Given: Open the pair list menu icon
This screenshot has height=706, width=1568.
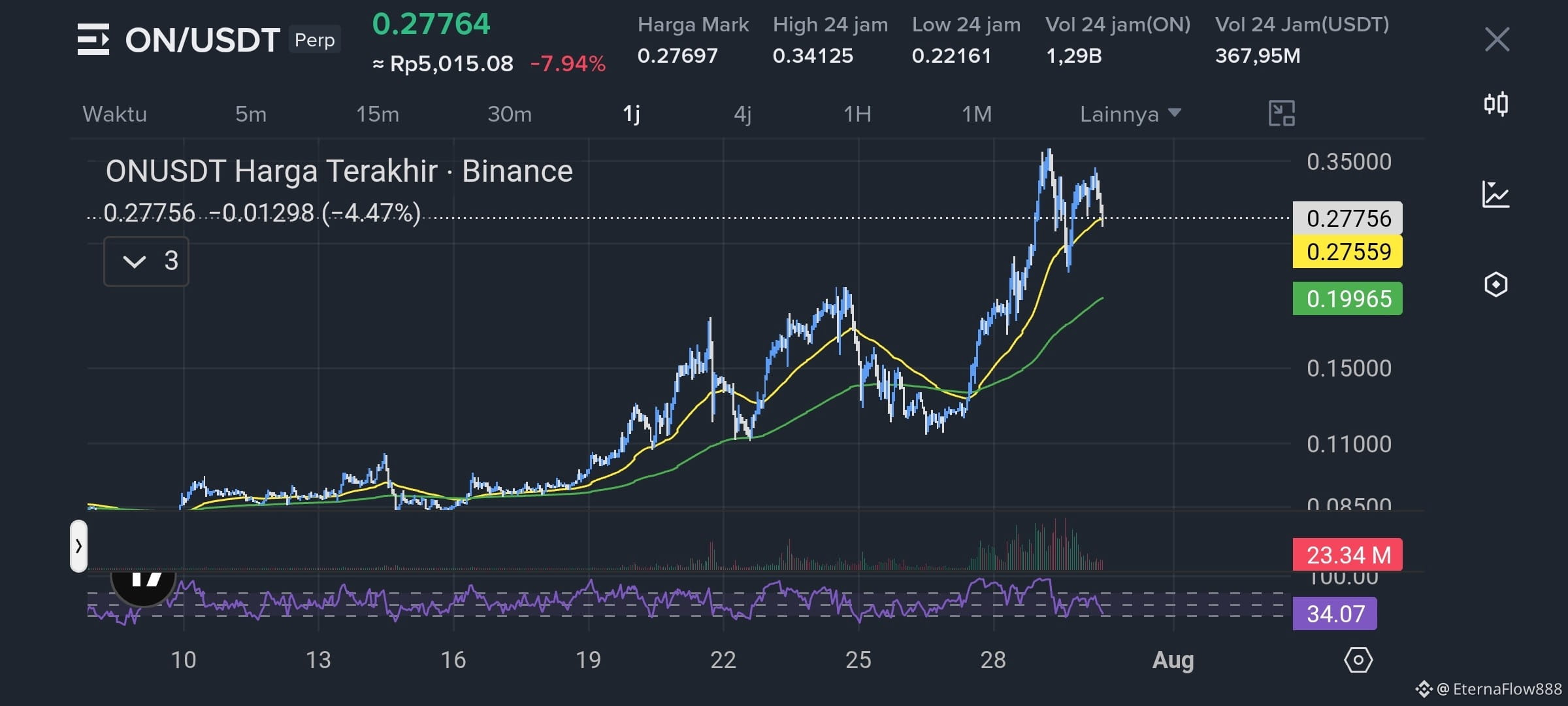Looking at the screenshot, I should pyautogui.click(x=93, y=39).
